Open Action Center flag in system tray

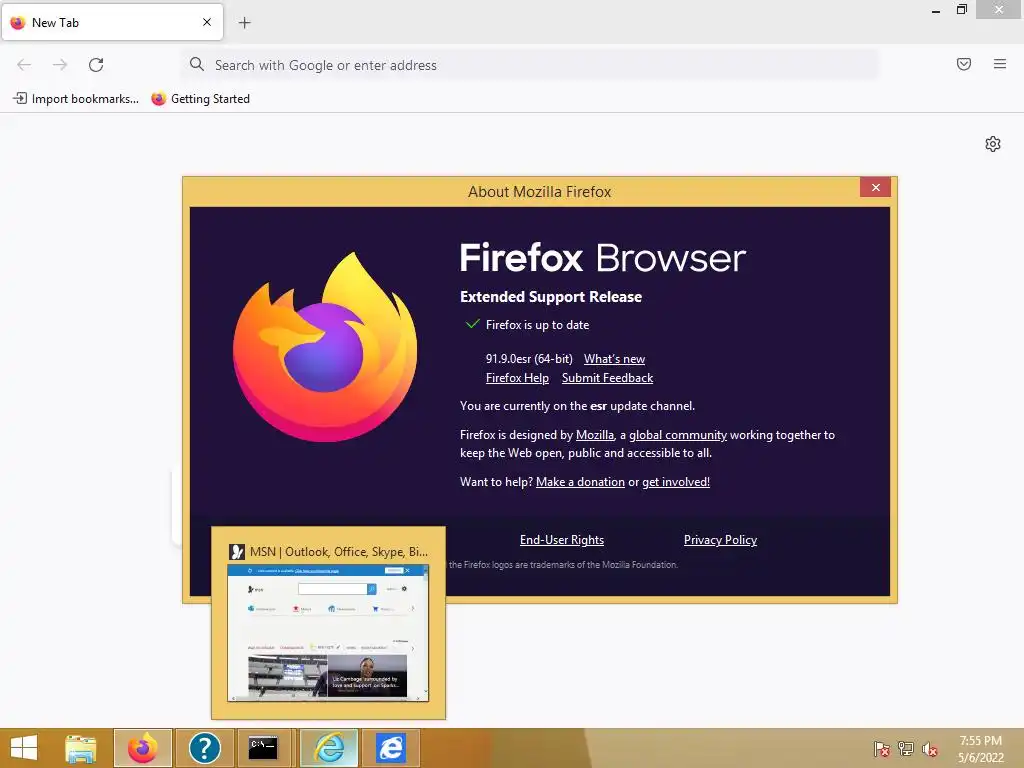coord(881,749)
